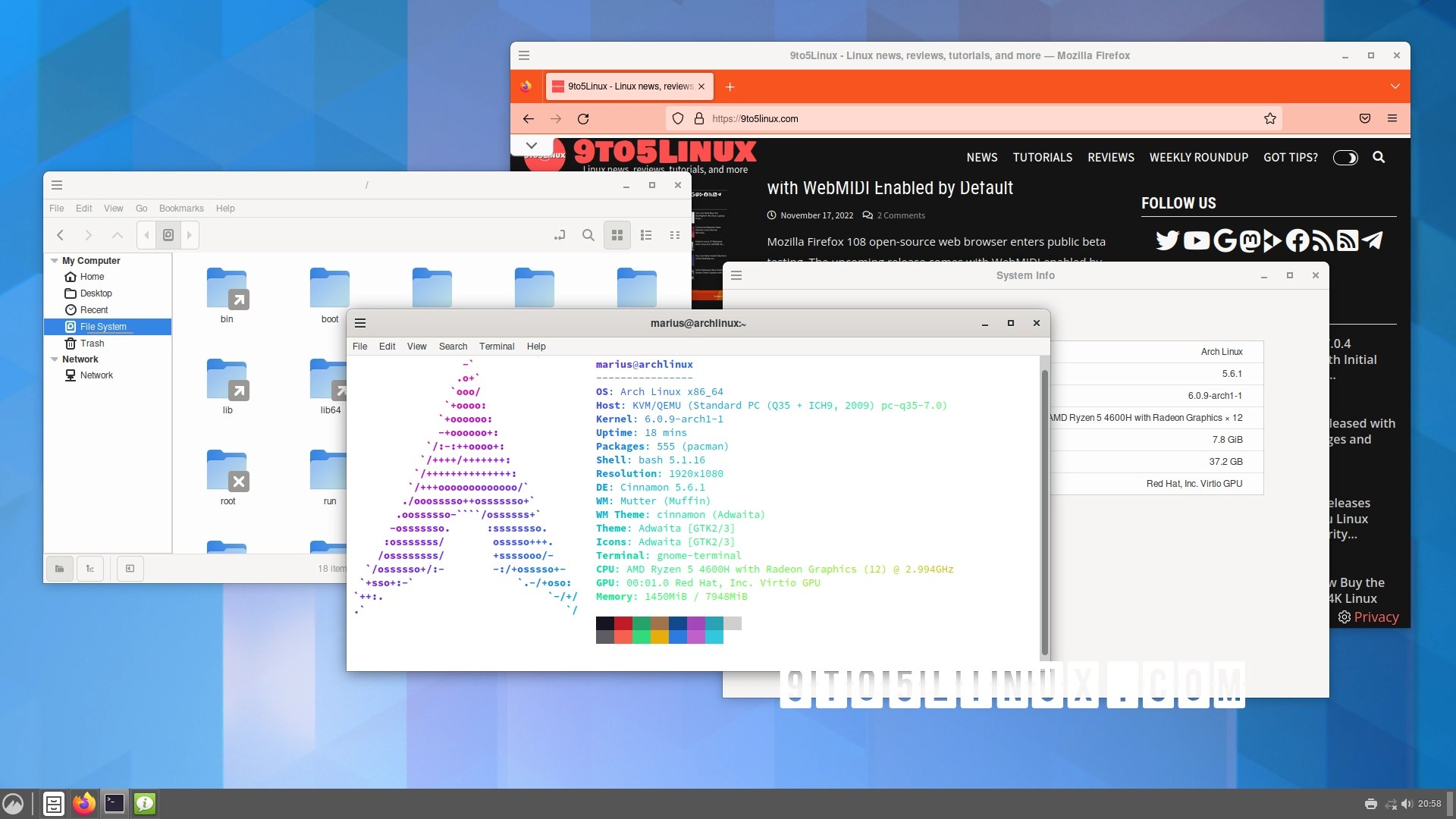The height and width of the screenshot is (819, 1456).
Task: Open the search icon in the file manager
Action: (x=588, y=235)
